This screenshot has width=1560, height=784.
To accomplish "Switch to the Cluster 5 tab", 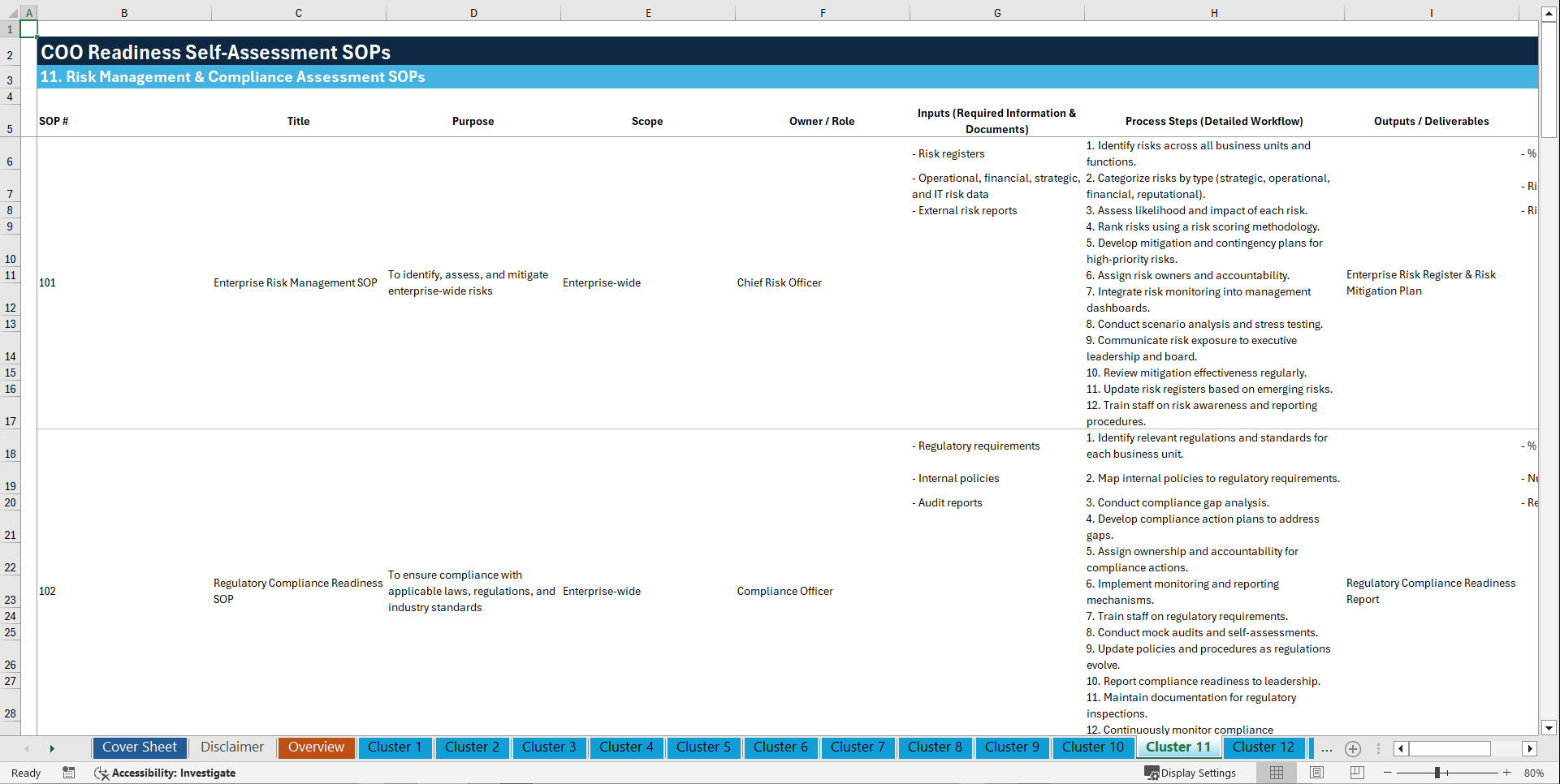I will (x=703, y=747).
